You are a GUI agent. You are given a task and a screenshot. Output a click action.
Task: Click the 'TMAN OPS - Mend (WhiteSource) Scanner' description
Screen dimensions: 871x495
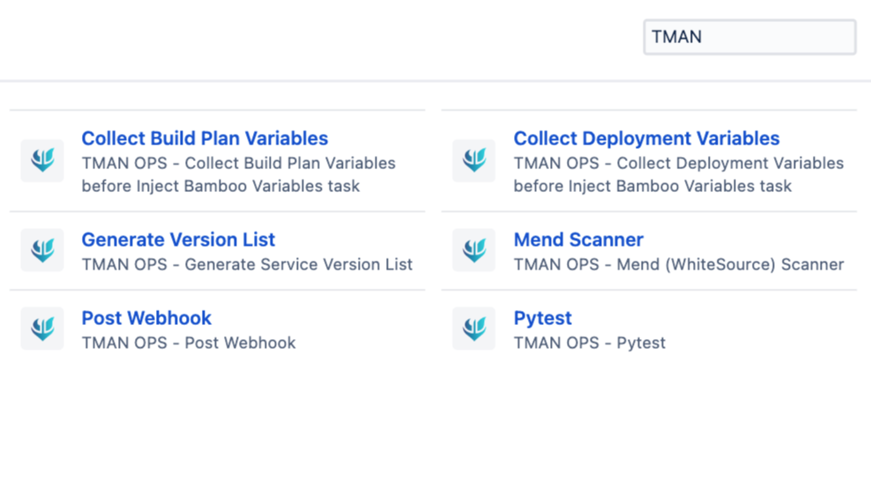tap(678, 265)
